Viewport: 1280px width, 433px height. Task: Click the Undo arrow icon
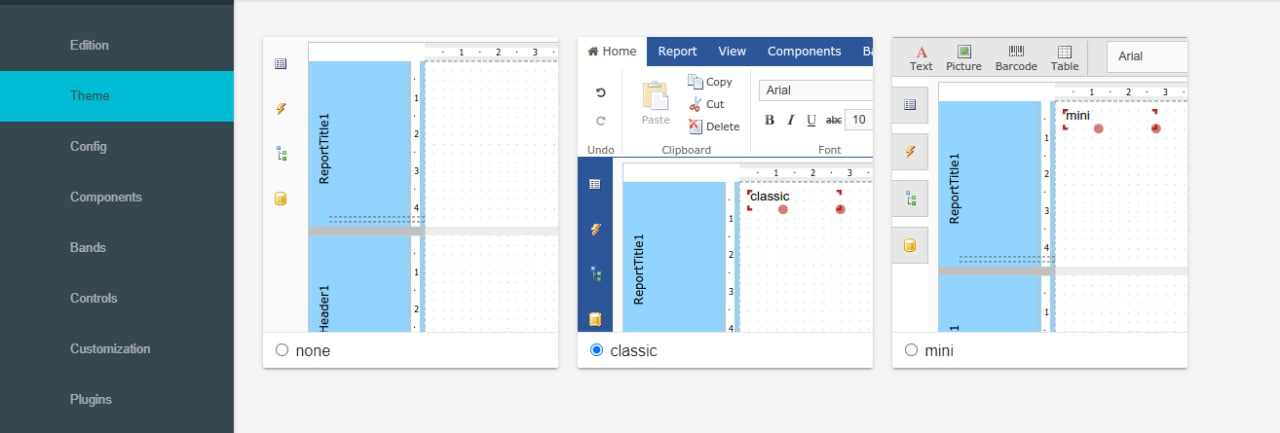(601, 92)
